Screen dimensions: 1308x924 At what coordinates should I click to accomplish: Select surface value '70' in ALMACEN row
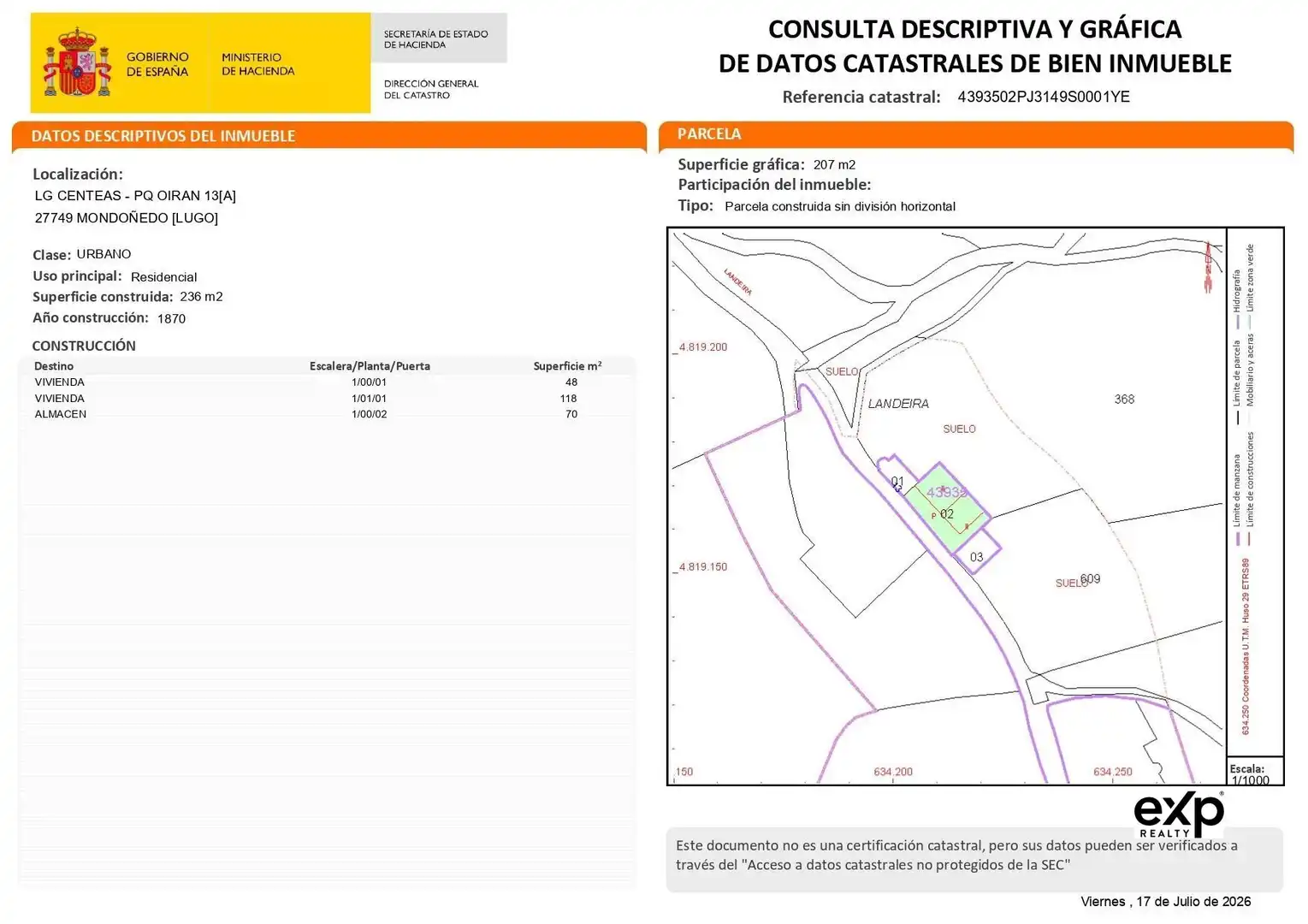point(571,414)
